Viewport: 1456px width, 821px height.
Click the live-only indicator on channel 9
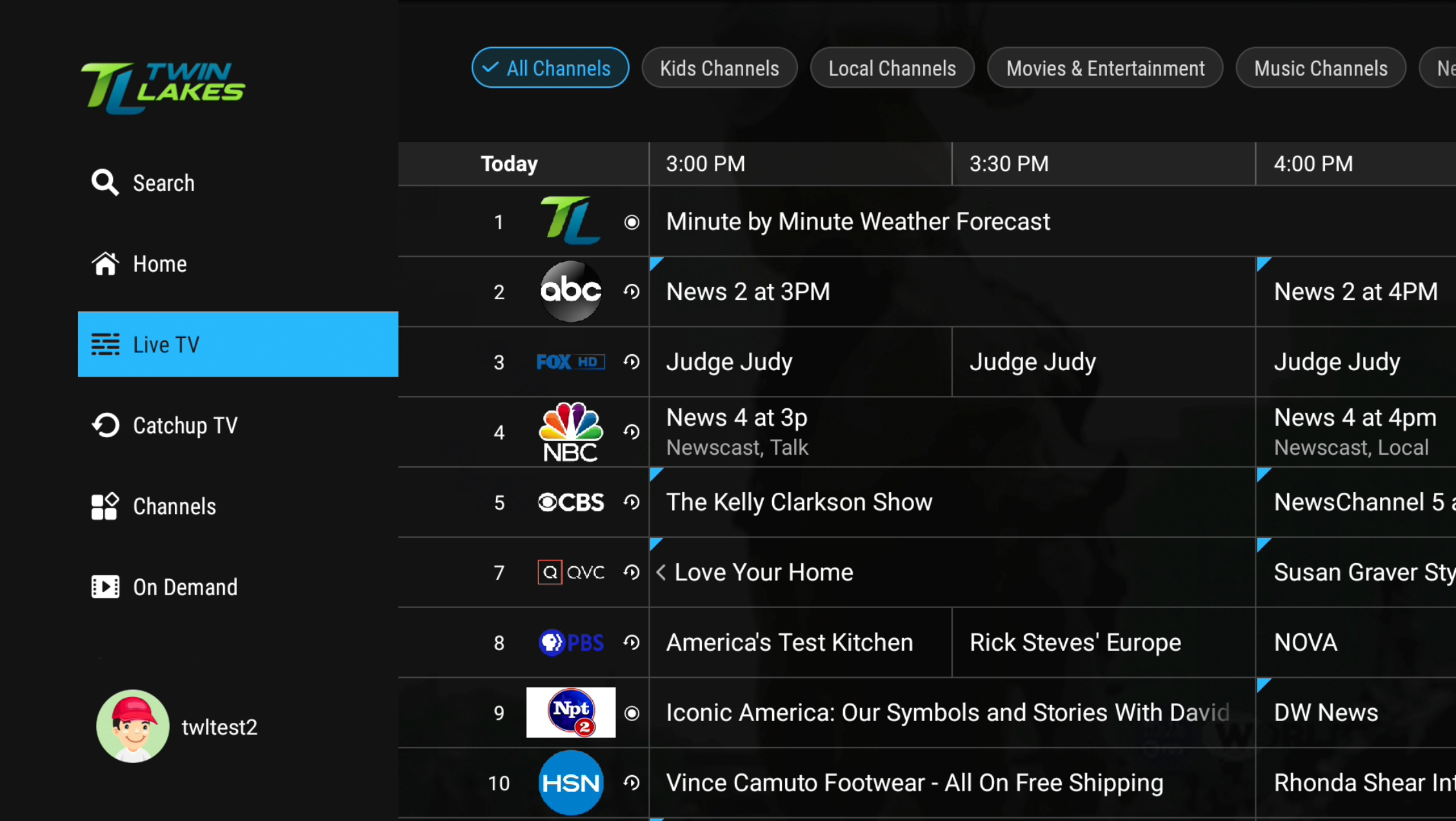pos(632,713)
